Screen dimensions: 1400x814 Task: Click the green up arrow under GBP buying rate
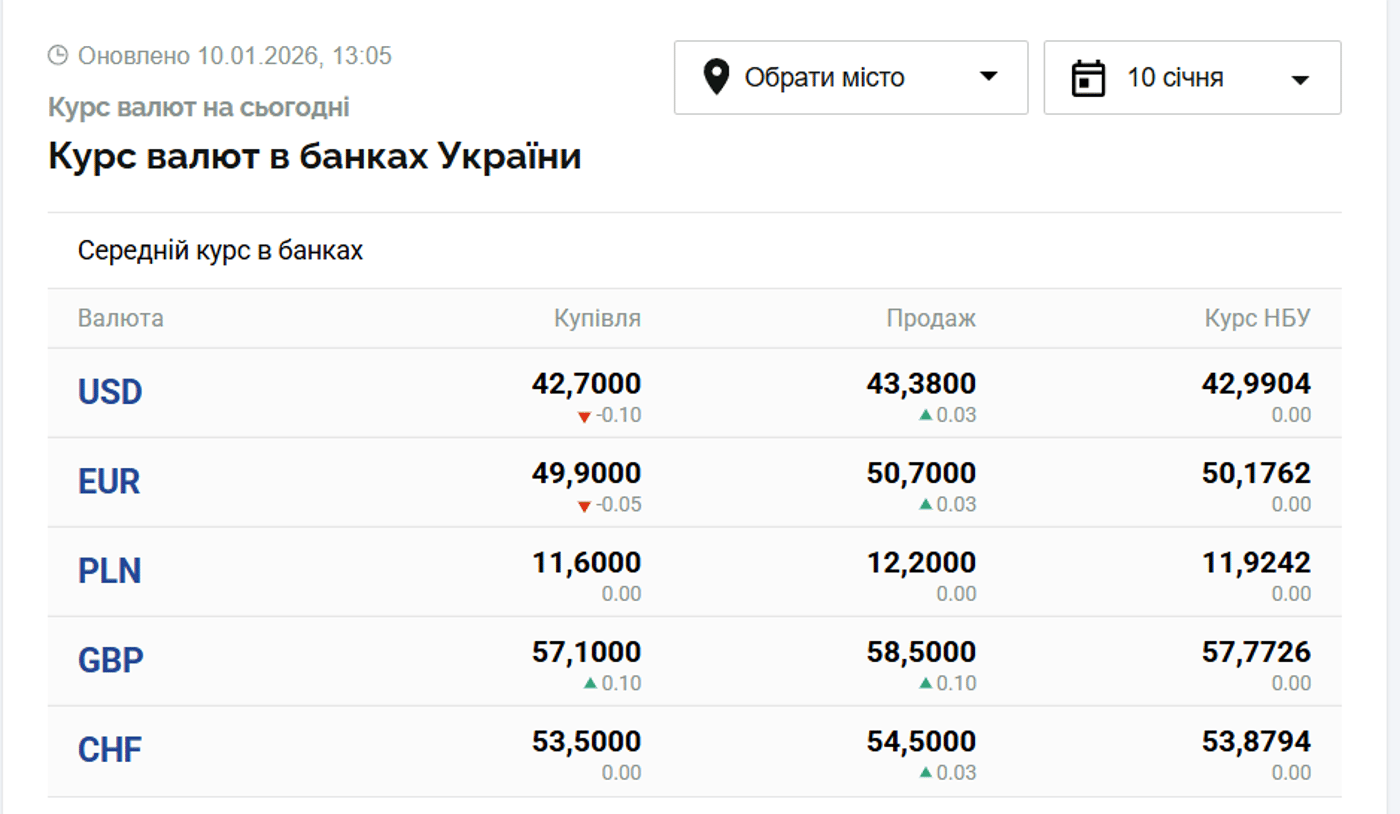(x=590, y=683)
